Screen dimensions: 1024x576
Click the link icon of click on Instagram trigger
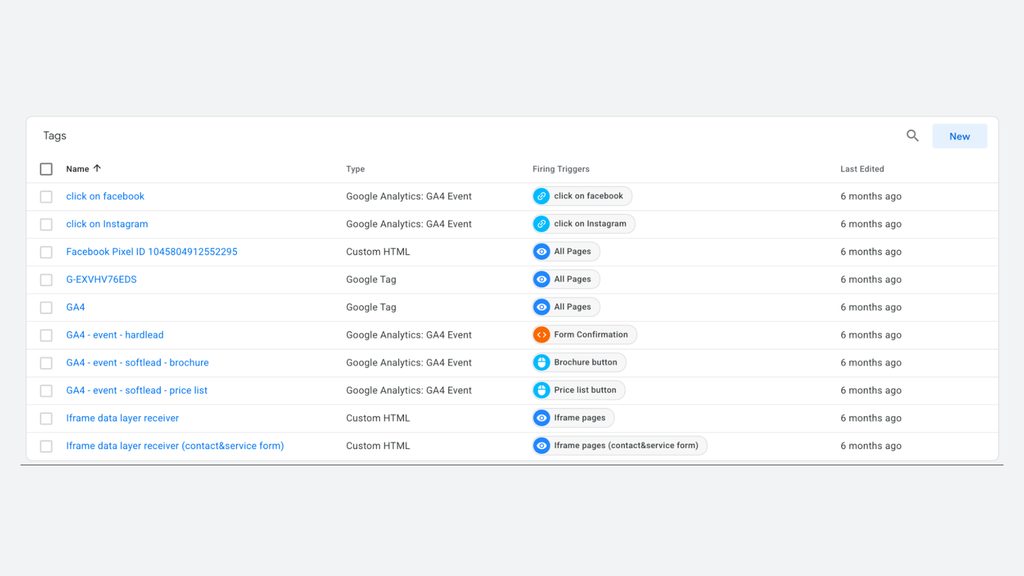tap(541, 224)
